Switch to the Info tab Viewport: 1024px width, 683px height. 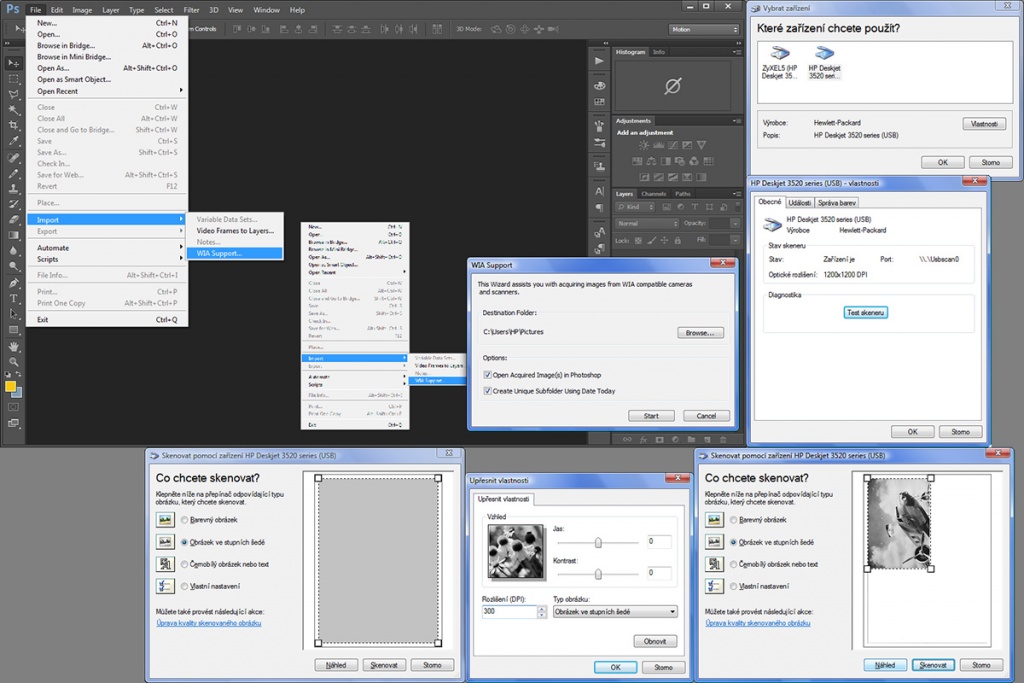pyautogui.click(x=659, y=52)
